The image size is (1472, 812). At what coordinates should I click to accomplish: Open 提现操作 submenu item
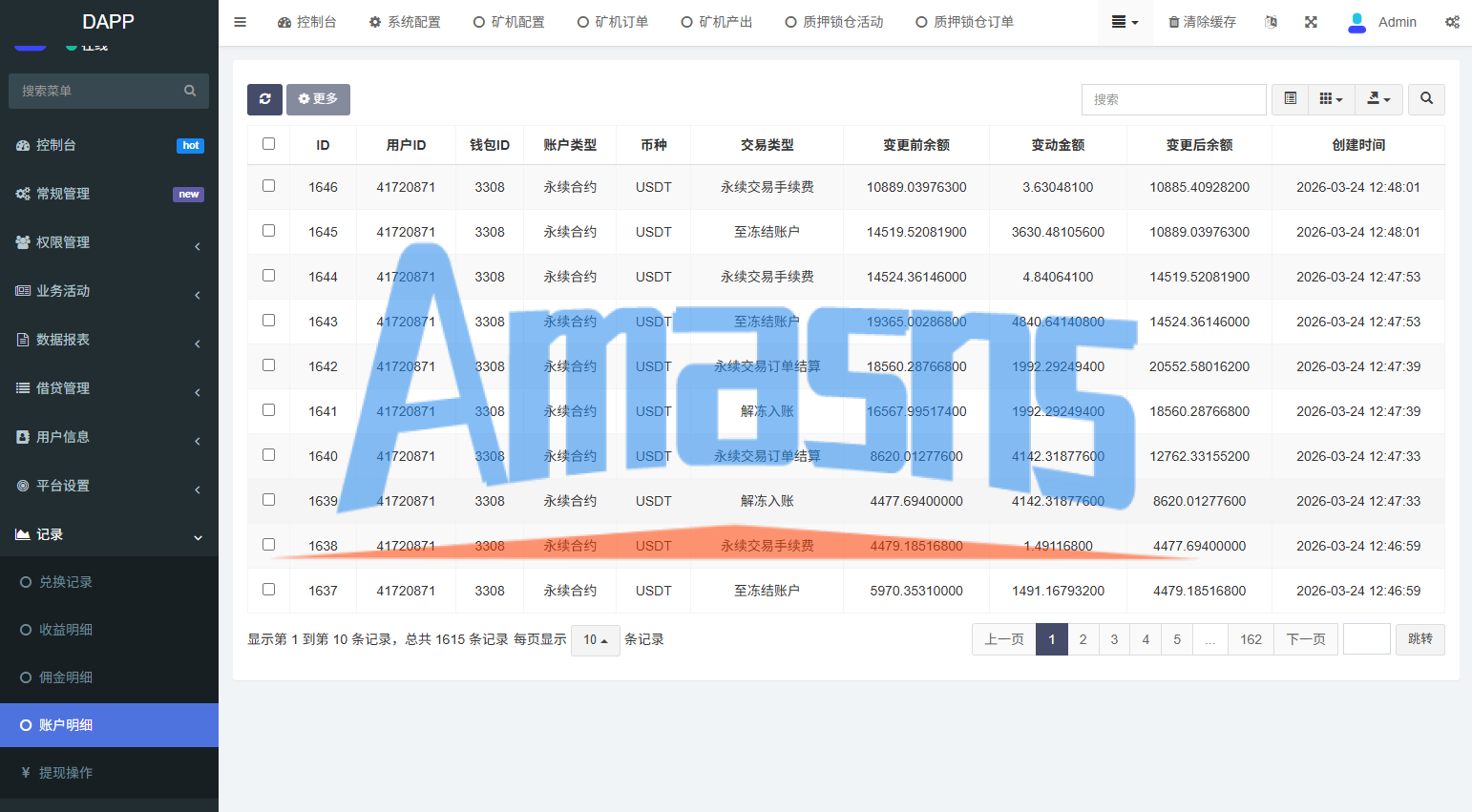pos(109,773)
